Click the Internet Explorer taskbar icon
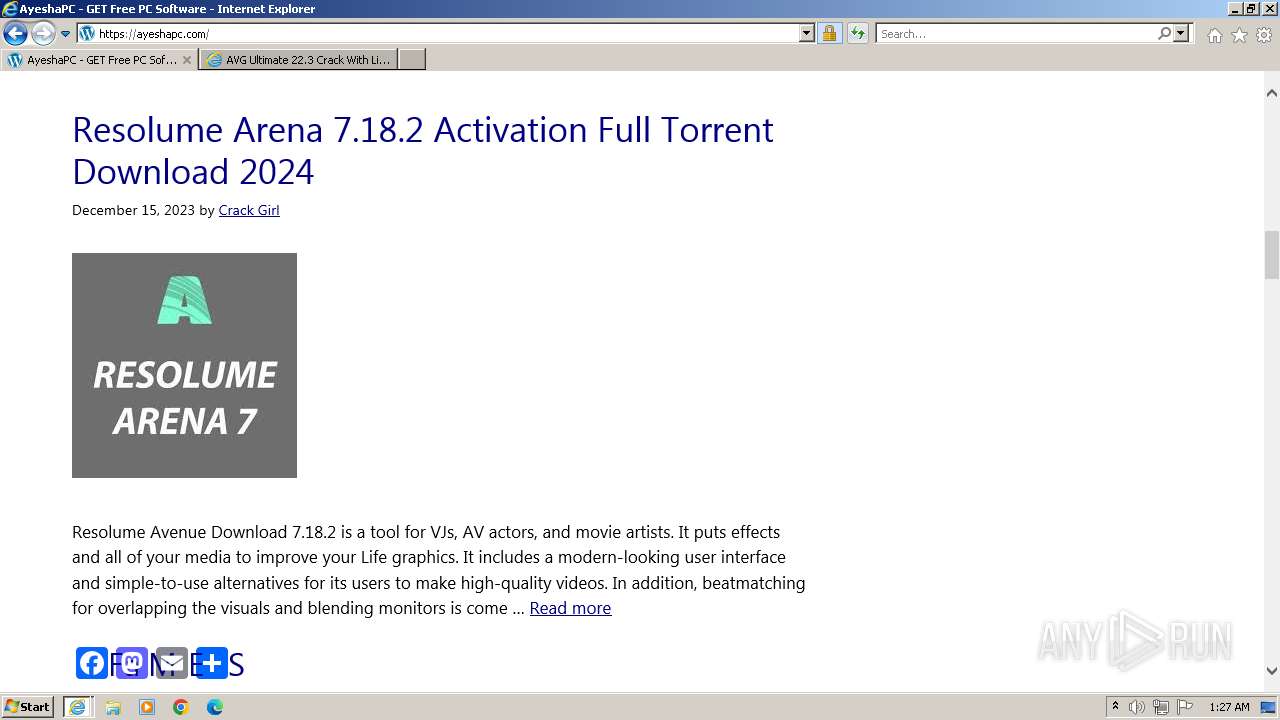Viewport: 1280px width, 720px height. click(77, 707)
